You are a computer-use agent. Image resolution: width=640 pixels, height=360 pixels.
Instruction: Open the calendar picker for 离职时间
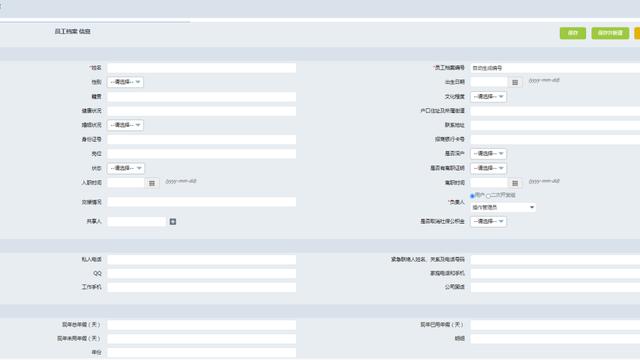coord(515,183)
